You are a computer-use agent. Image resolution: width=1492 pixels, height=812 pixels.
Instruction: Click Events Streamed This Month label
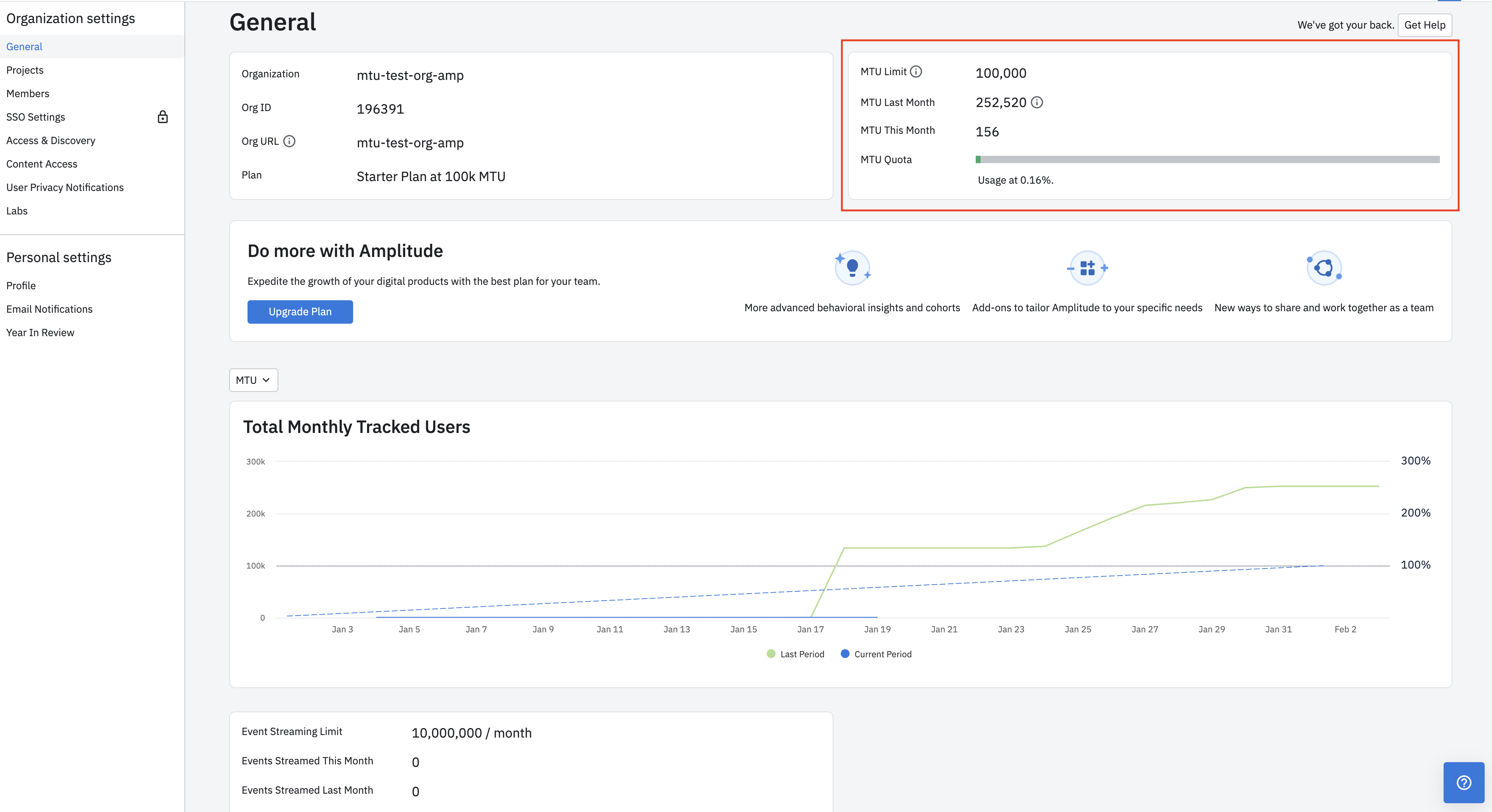(307, 760)
